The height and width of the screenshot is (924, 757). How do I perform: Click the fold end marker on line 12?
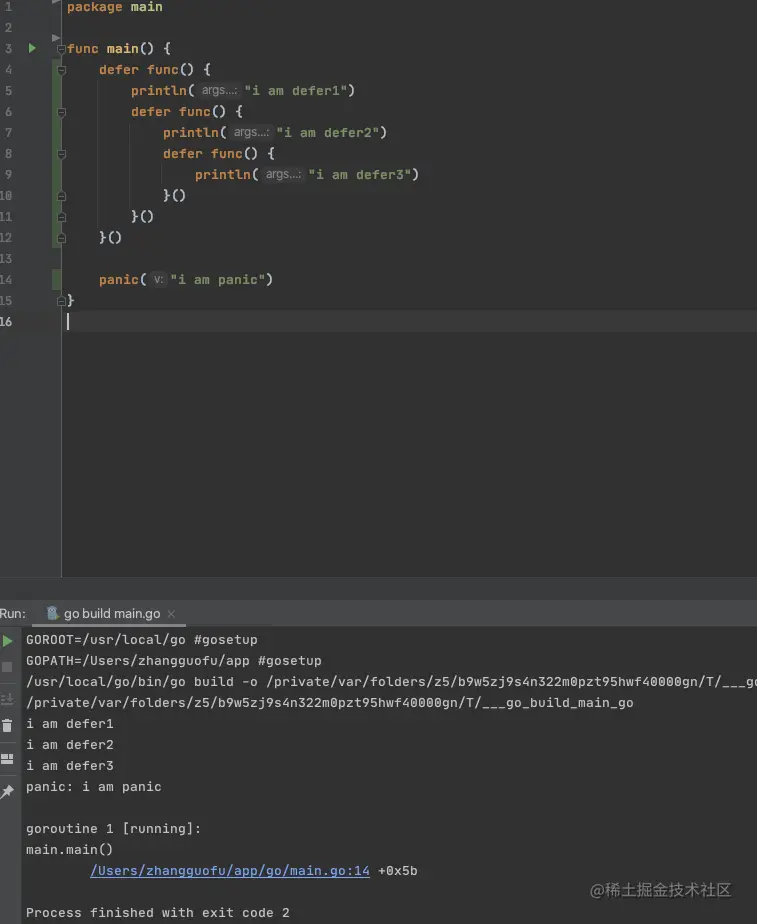pyautogui.click(x=61, y=238)
